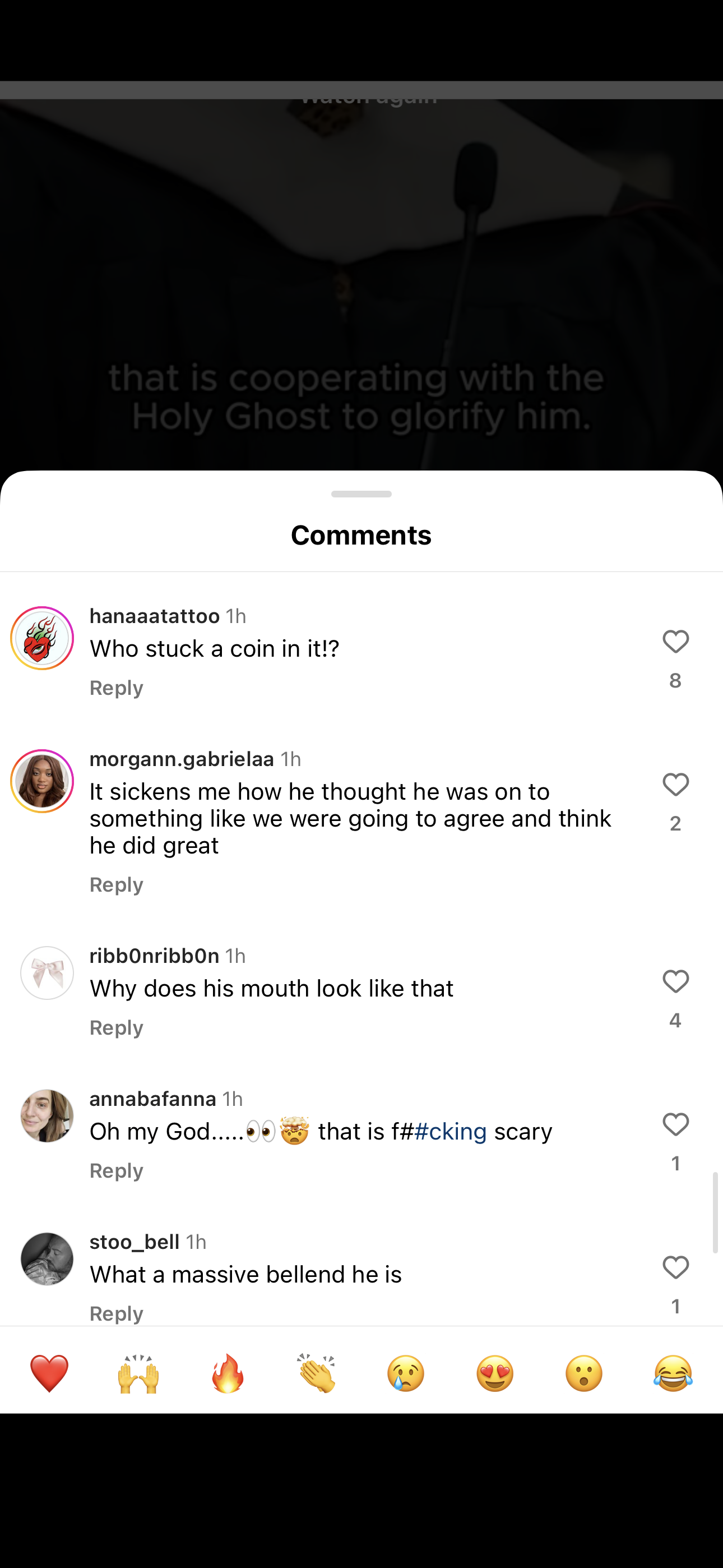
Task: Send the heart-eyes emoji reaction
Action: pyautogui.click(x=495, y=1373)
